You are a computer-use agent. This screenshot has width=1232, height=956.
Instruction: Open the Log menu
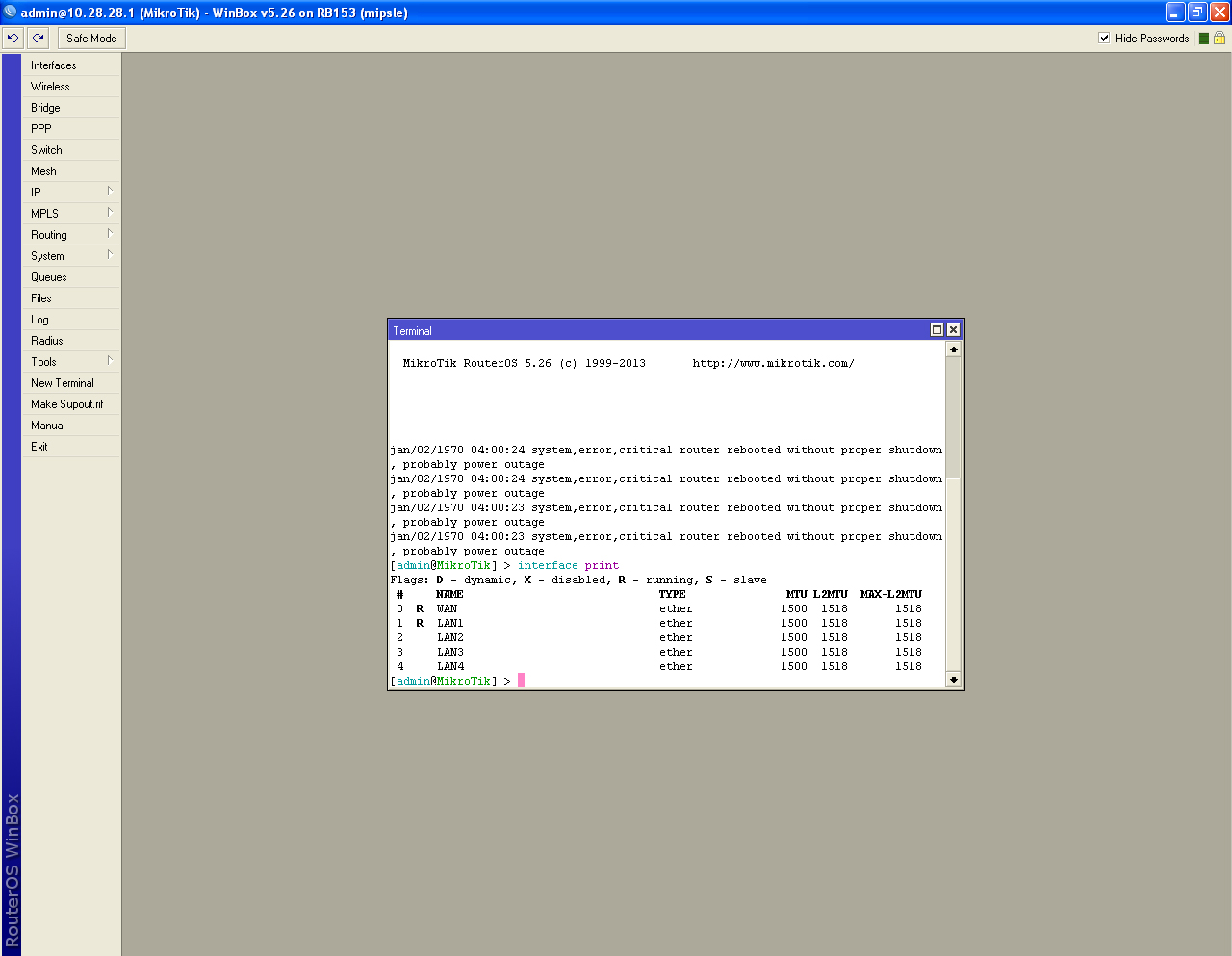point(71,320)
